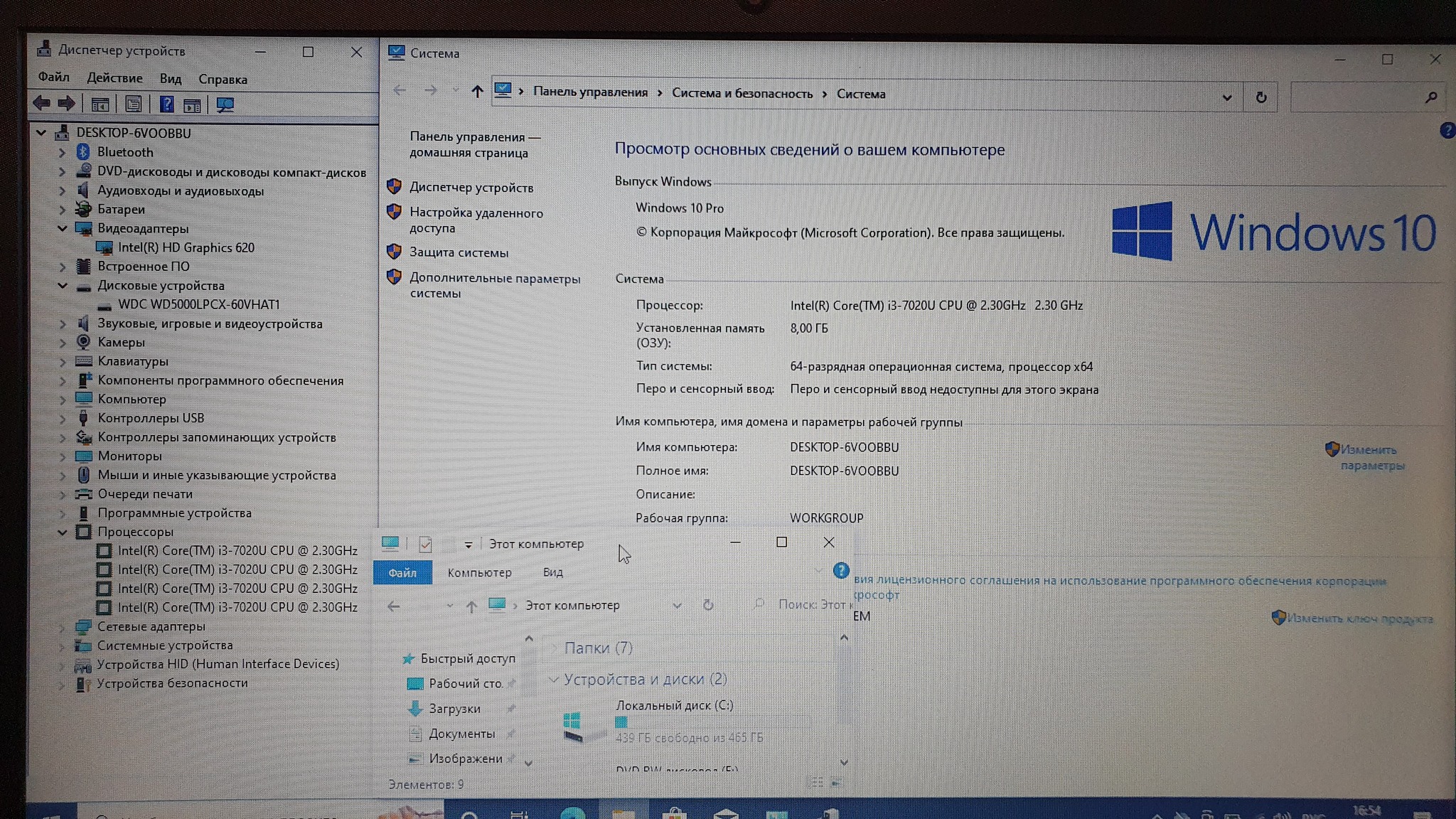
Task: Open the Диспетчер устройств link in System panel
Action: tap(471, 188)
